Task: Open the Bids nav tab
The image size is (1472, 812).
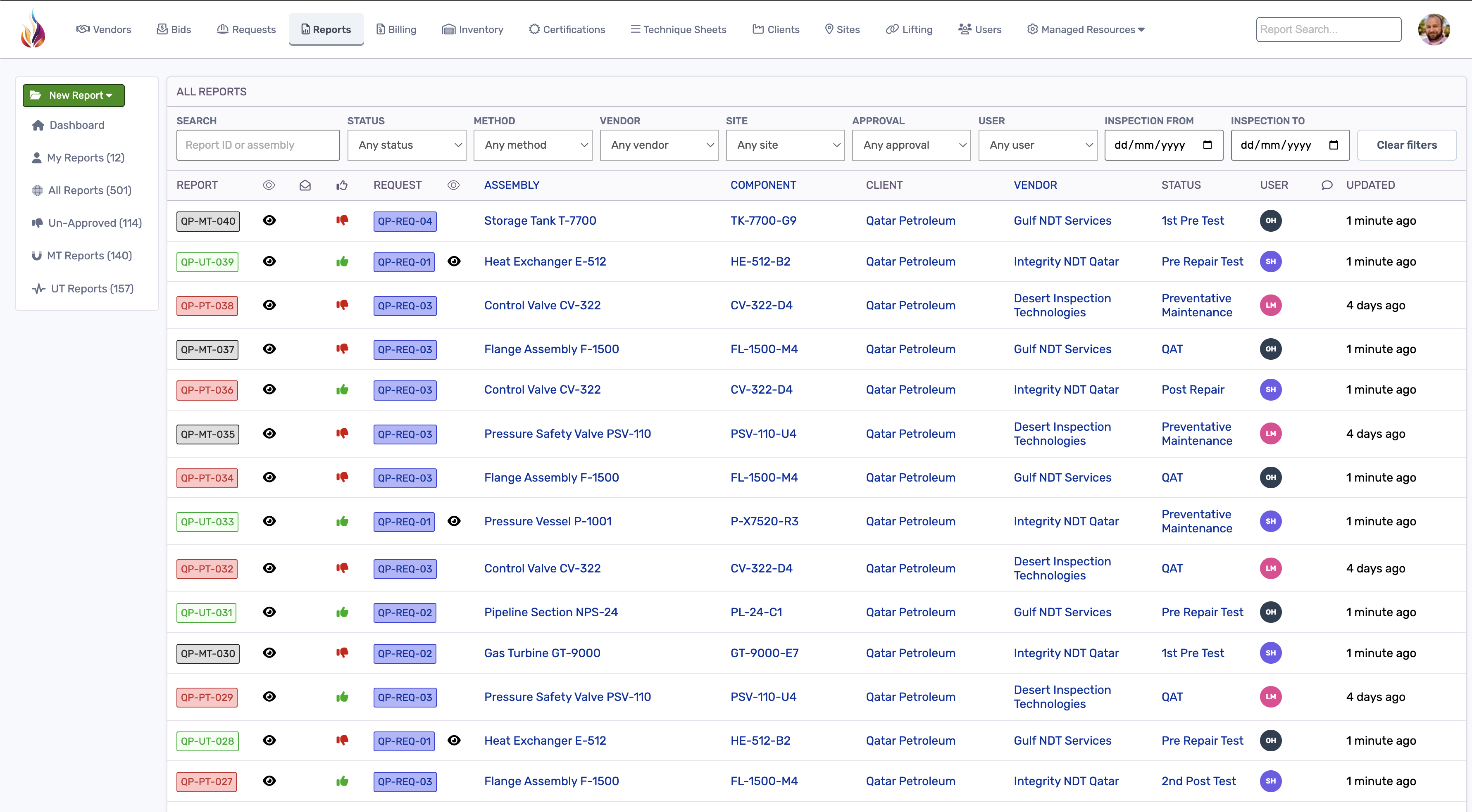Action: coord(174,29)
